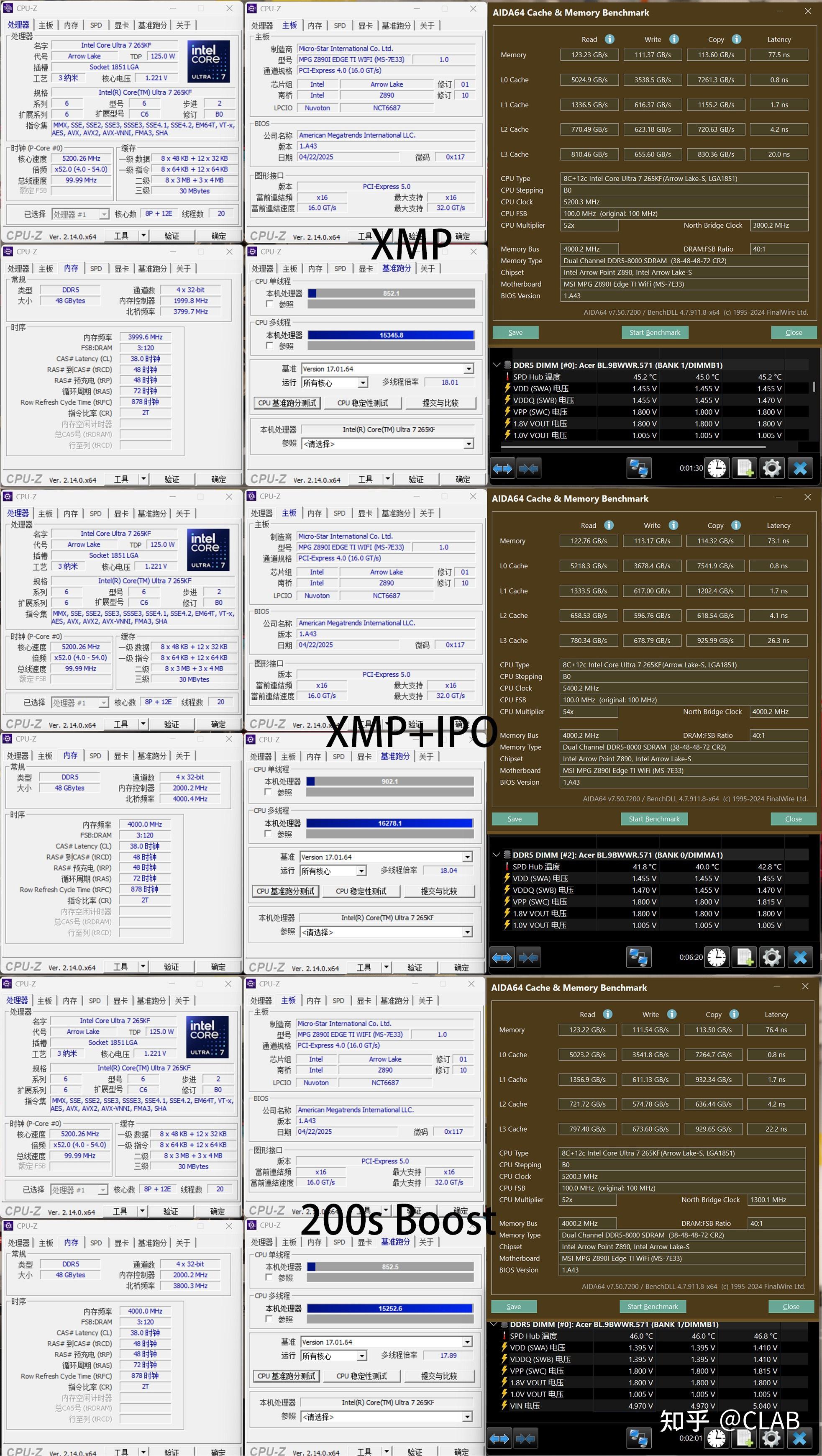Image resolution: width=822 pixels, height=1456 pixels.
Task: Click the dual-monitor icon in AIDA64 toolbar
Action: point(639,468)
